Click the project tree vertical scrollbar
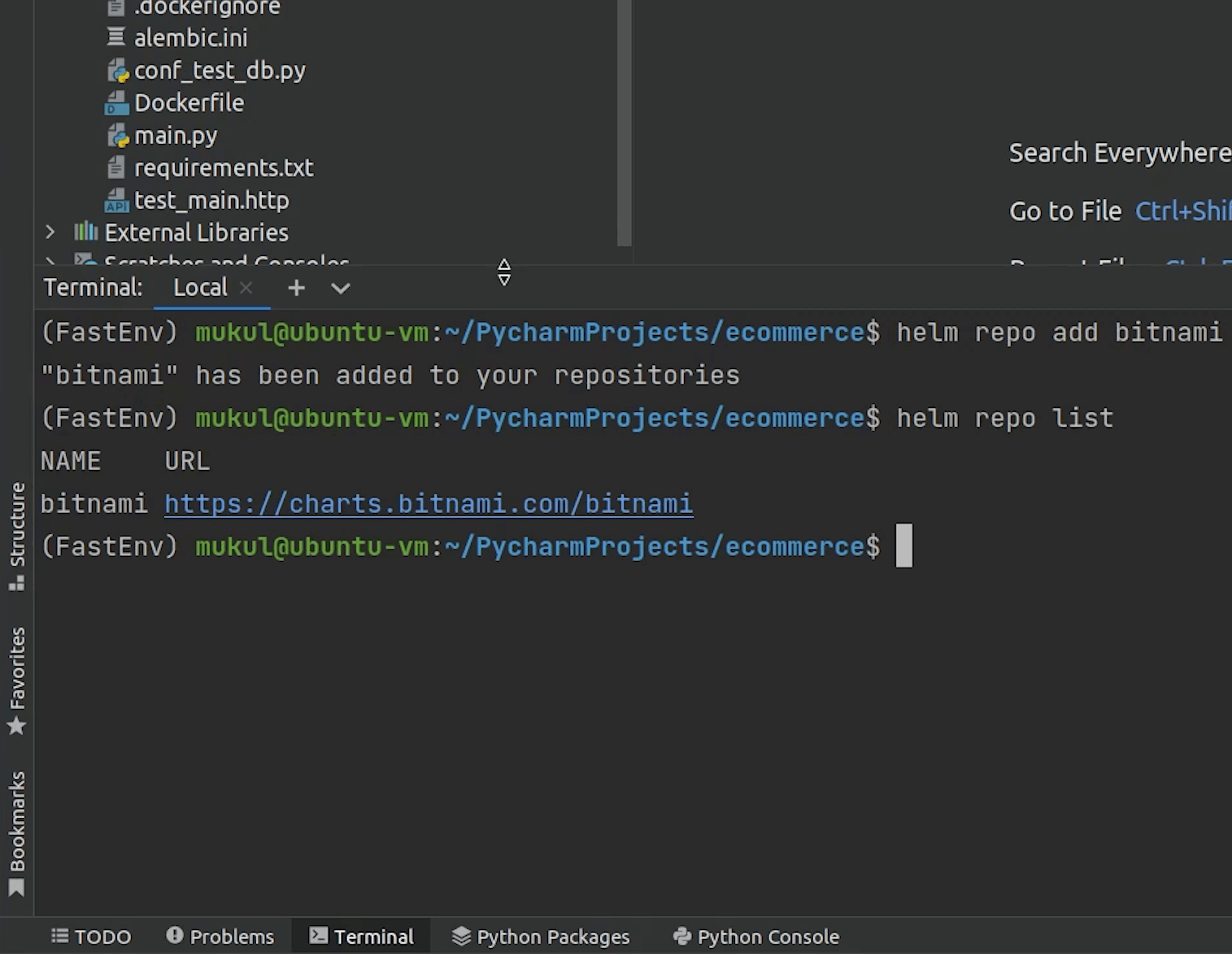This screenshot has width=1232, height=954. point(624,123)
